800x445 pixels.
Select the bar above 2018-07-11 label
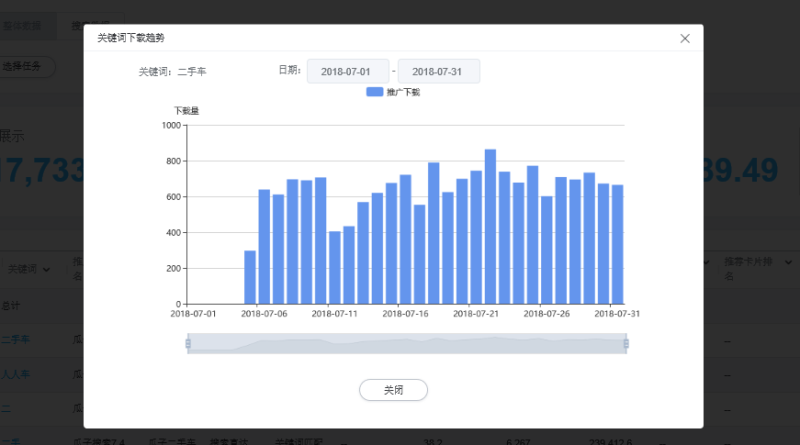coord(335,267)
